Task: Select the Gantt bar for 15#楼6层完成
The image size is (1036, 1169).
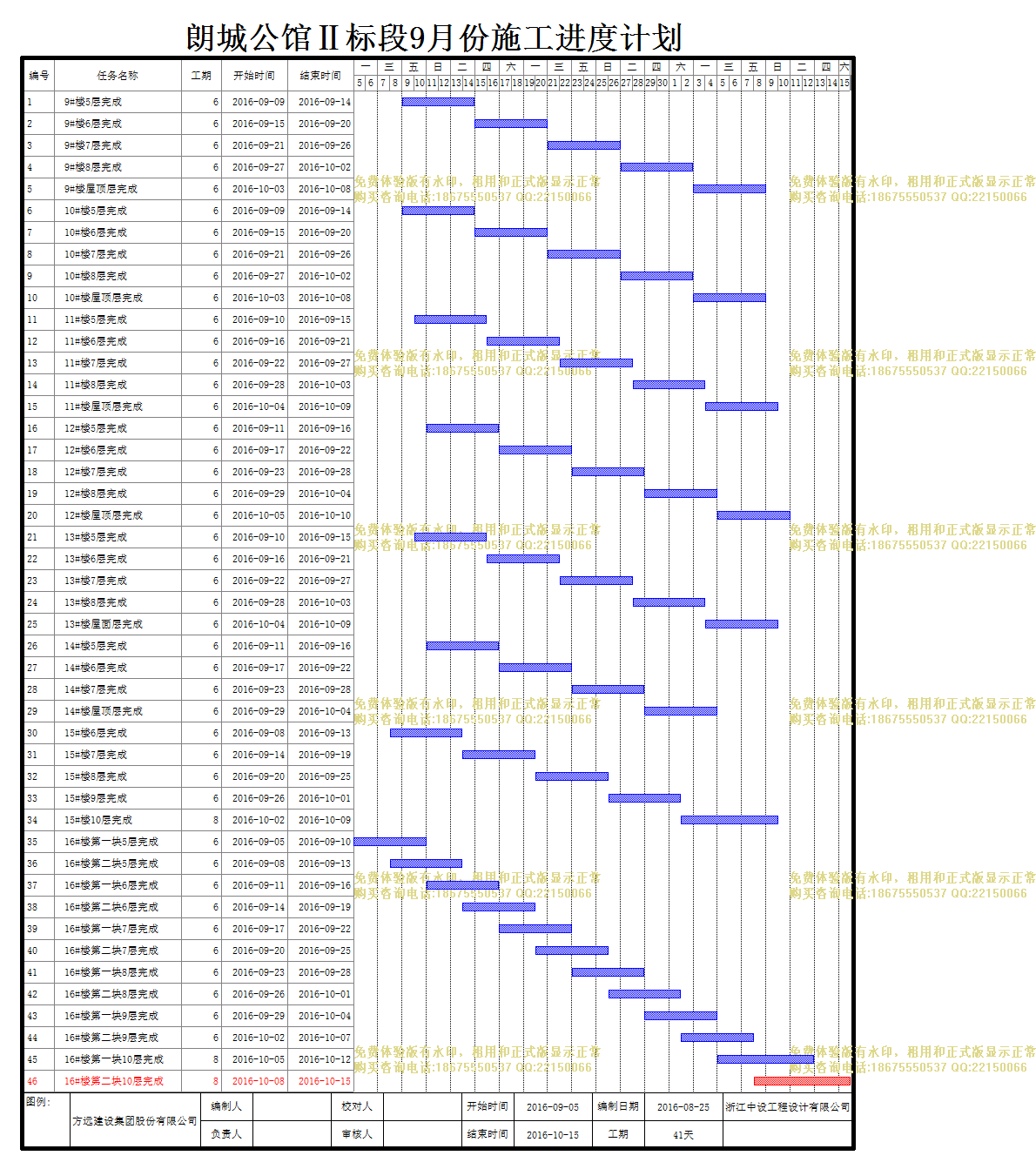Action: [426, 733]
